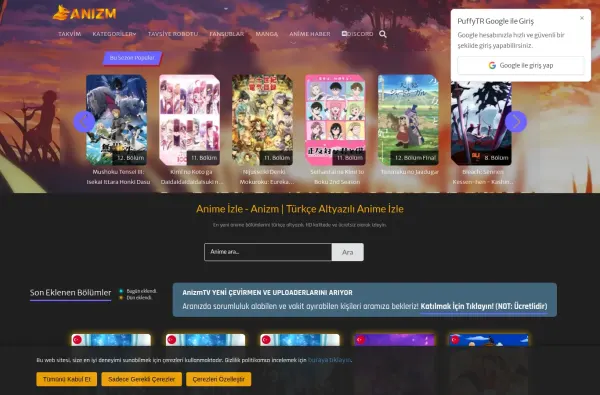Click Son Eklenen Bölümler heading
The image size is (600, 395).
(x=70, y=293)
